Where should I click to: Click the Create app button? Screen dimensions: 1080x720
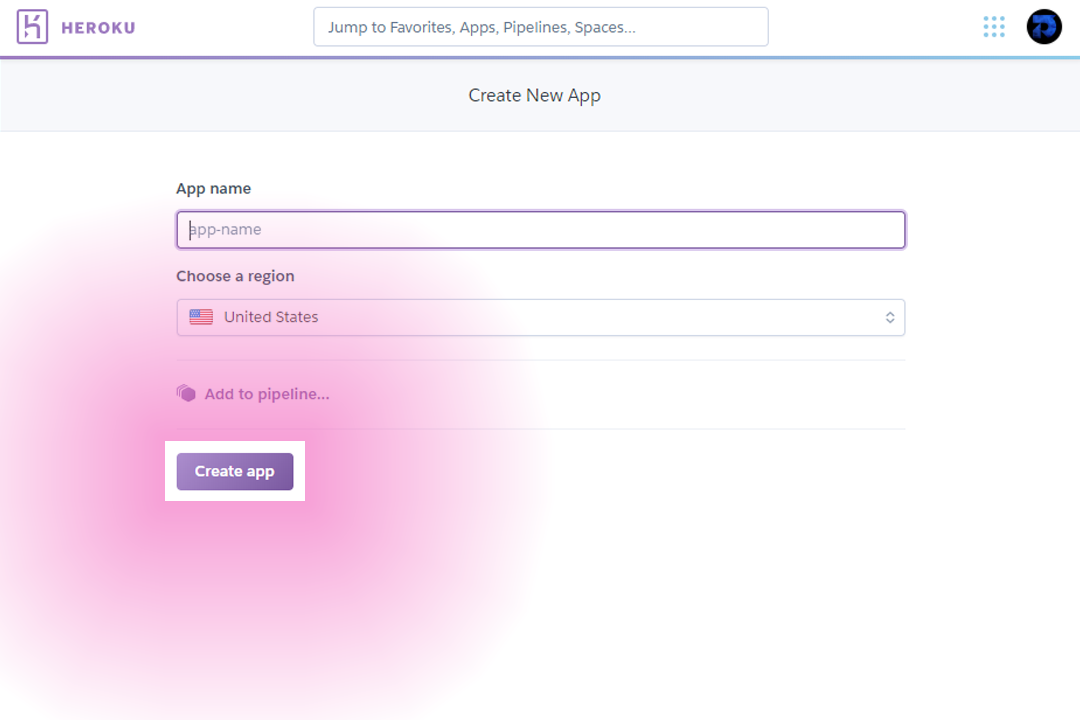point(235,471)
